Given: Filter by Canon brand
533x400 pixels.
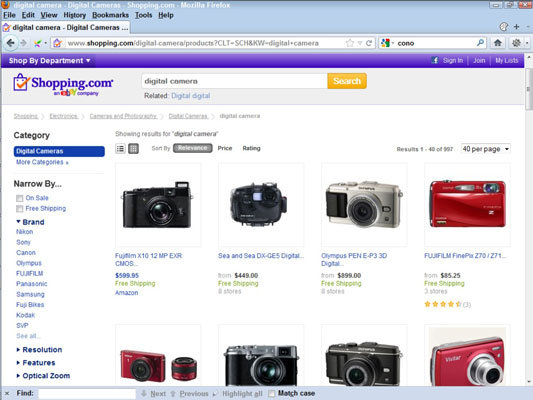Looking at the screenshot, I should [26, 253].
